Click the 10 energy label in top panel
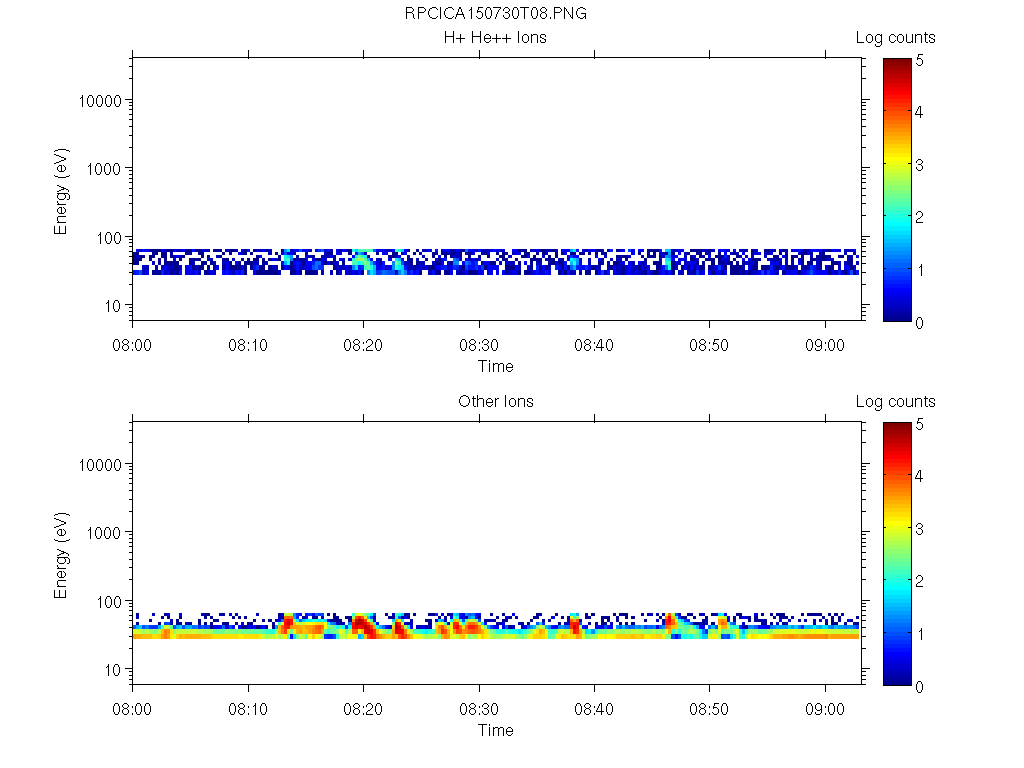 [113, 306]
